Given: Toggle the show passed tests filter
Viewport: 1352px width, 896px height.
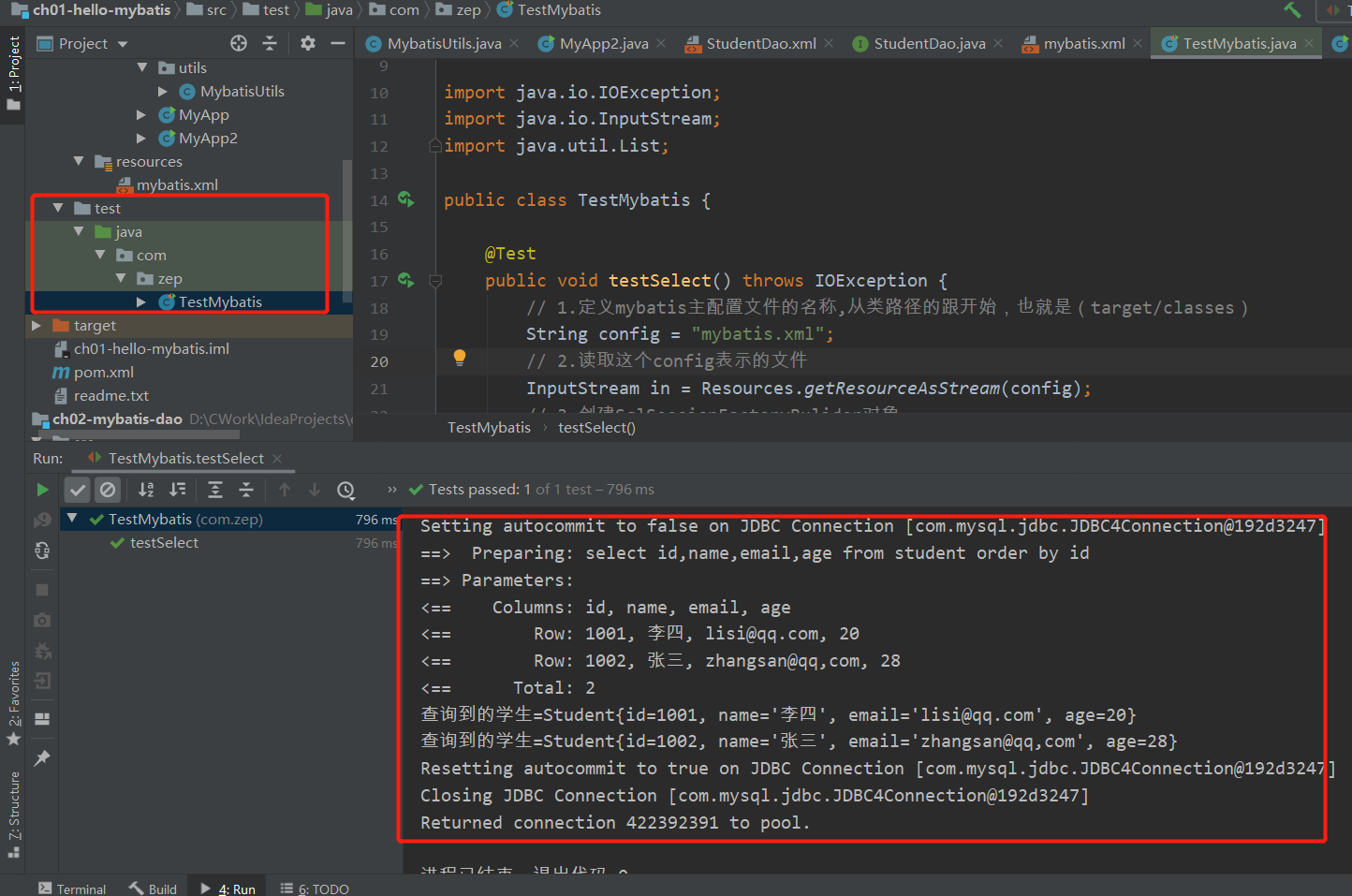Looking at the screenshot, I should tap(78, 489).
